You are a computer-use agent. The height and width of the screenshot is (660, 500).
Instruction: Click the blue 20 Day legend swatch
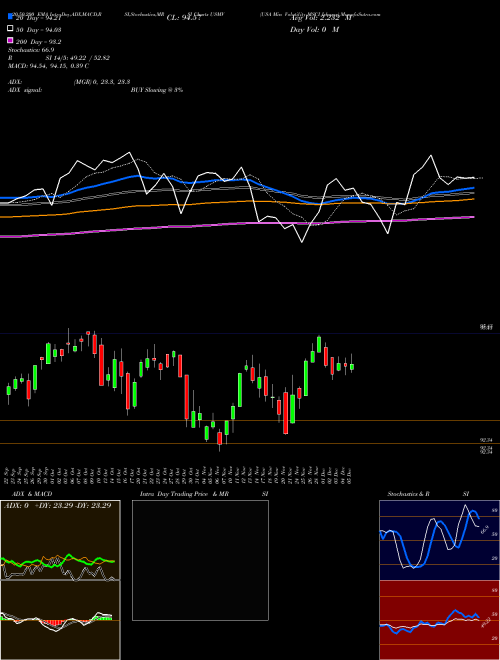click(10, 17)
